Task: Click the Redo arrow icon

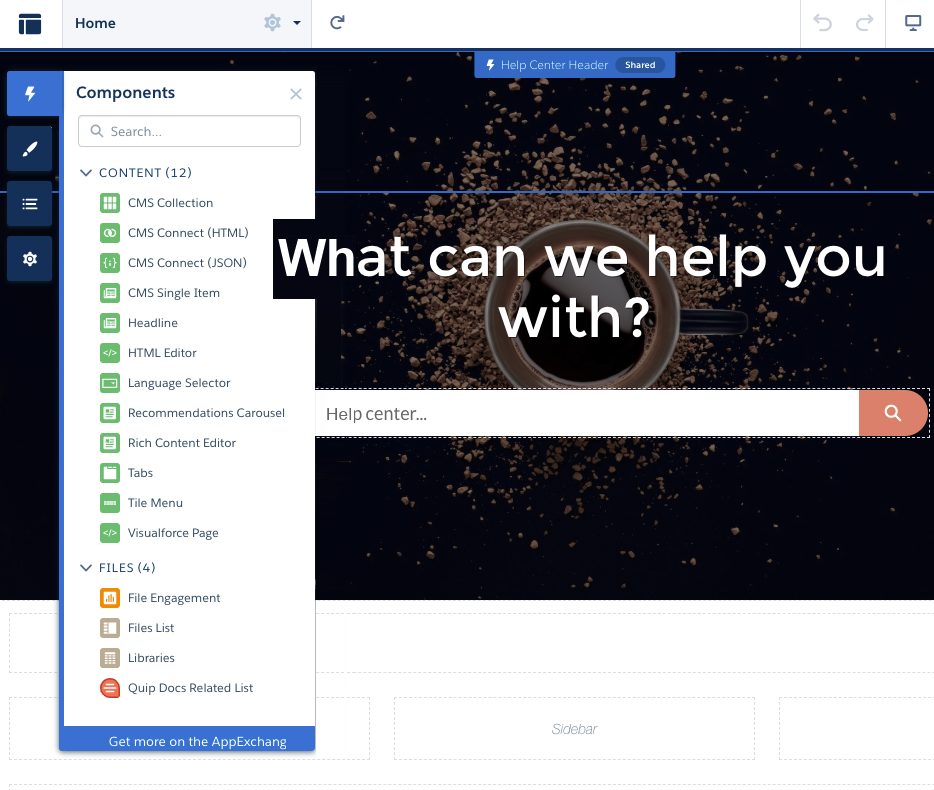Action: coord(865,23)
